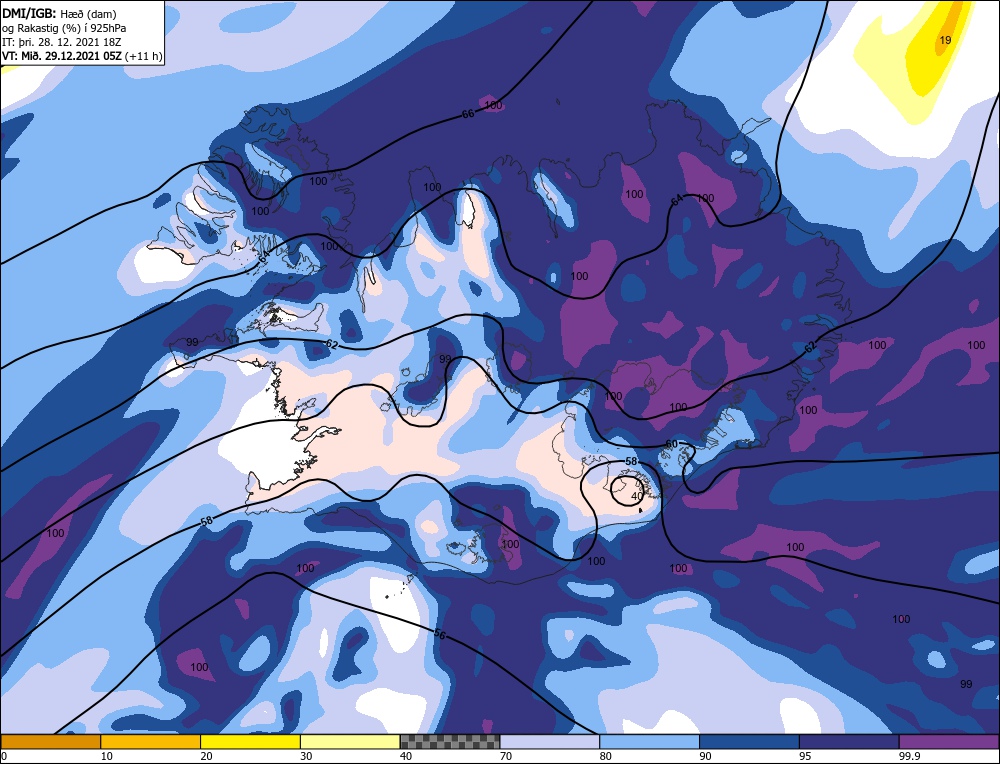The width and height of the screenshot is (1000, 764).
Task: Click the dark navy 95–99.9 legend swatch
Action: (x=849, y=741)
